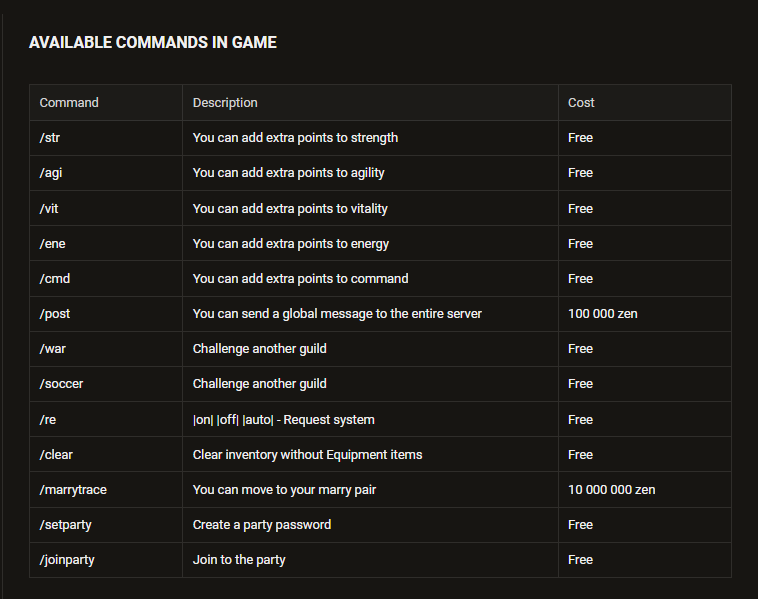Click 'Available Commands in Game' heading

click(153, 43)
